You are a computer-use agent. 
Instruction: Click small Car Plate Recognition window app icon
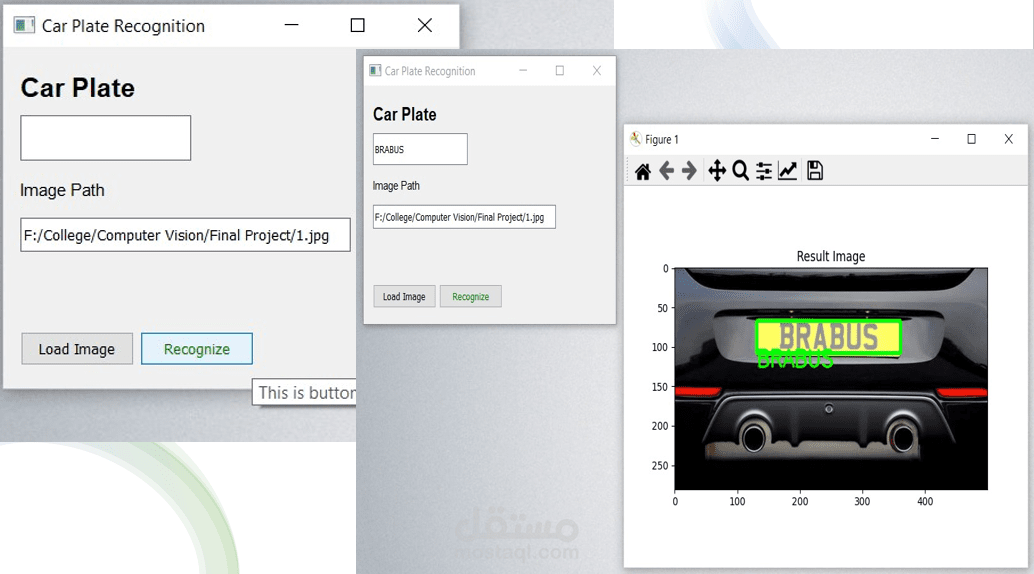(x=375, y=71)
